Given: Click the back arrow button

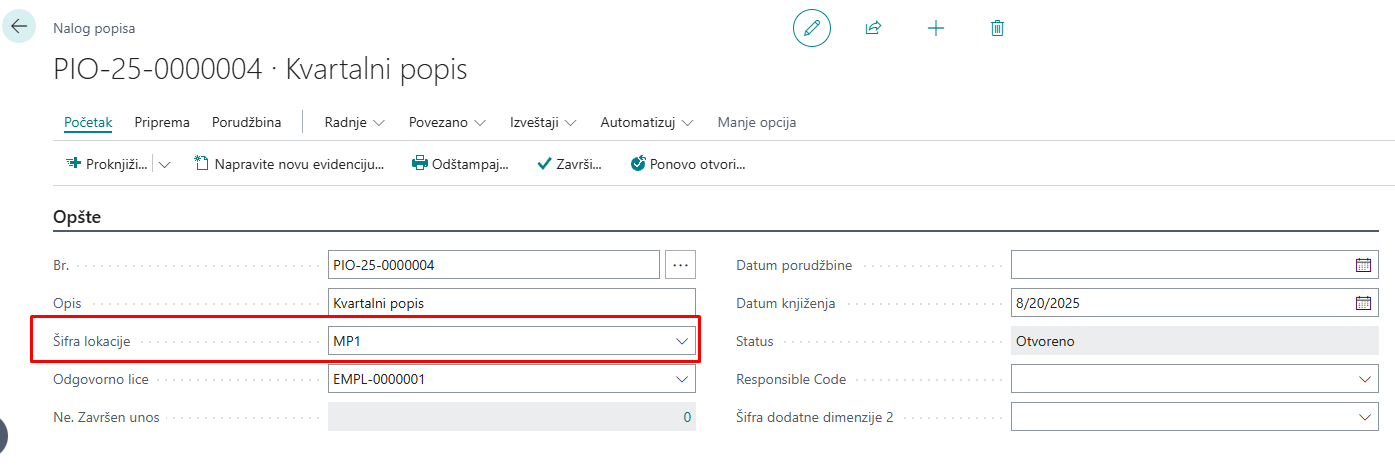Looking at the screenshot, I should 19,26.
